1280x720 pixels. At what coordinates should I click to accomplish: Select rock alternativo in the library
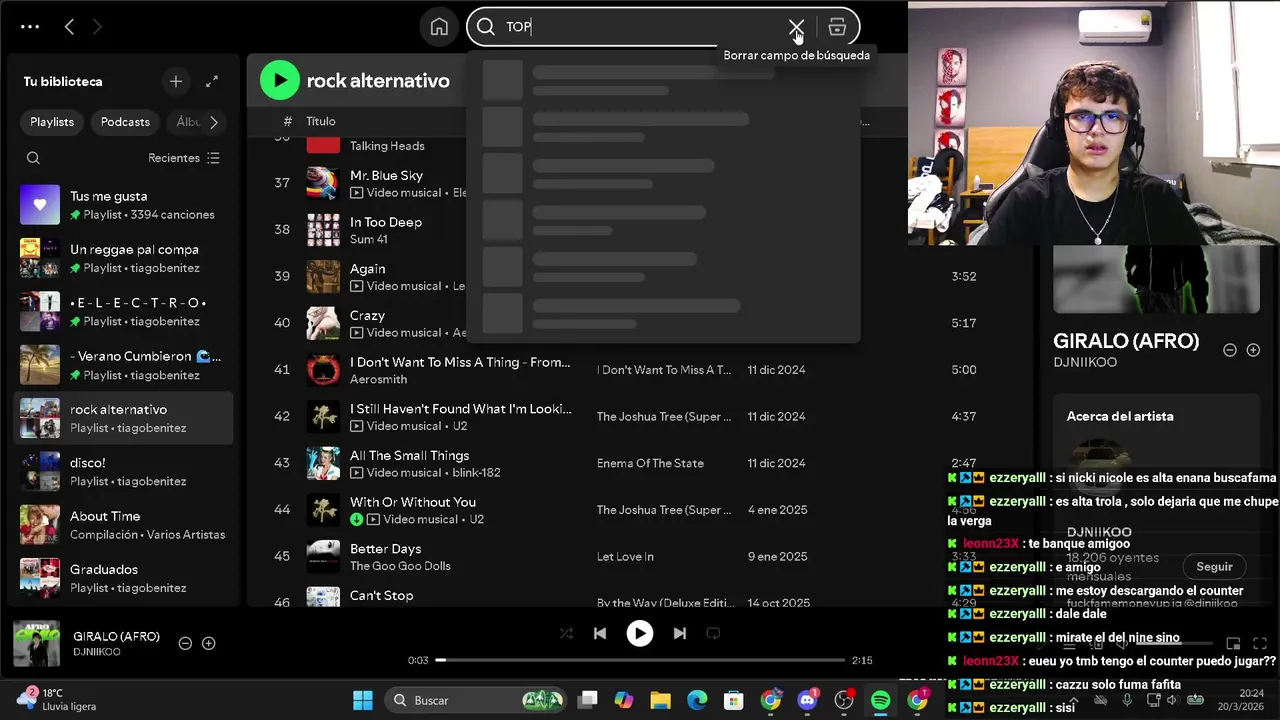125,418
